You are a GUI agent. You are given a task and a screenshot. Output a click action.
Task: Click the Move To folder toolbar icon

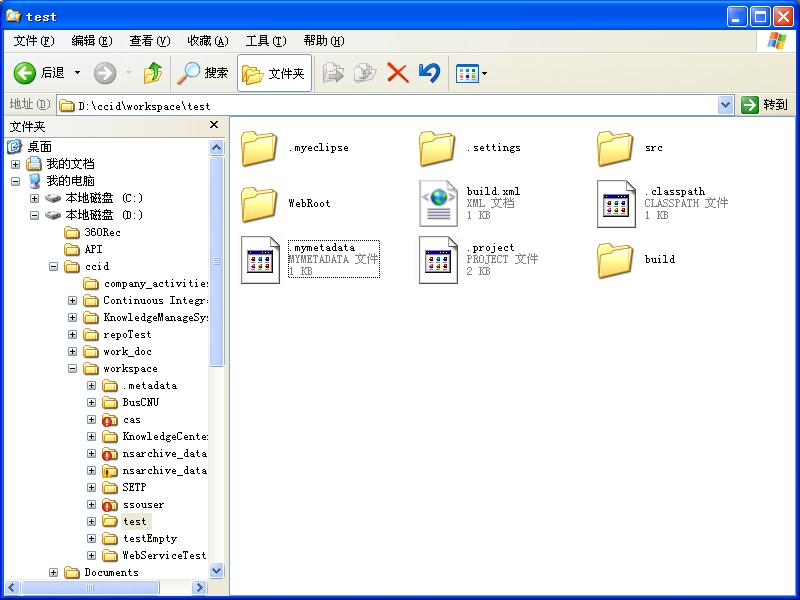click(x=333, y=73)
